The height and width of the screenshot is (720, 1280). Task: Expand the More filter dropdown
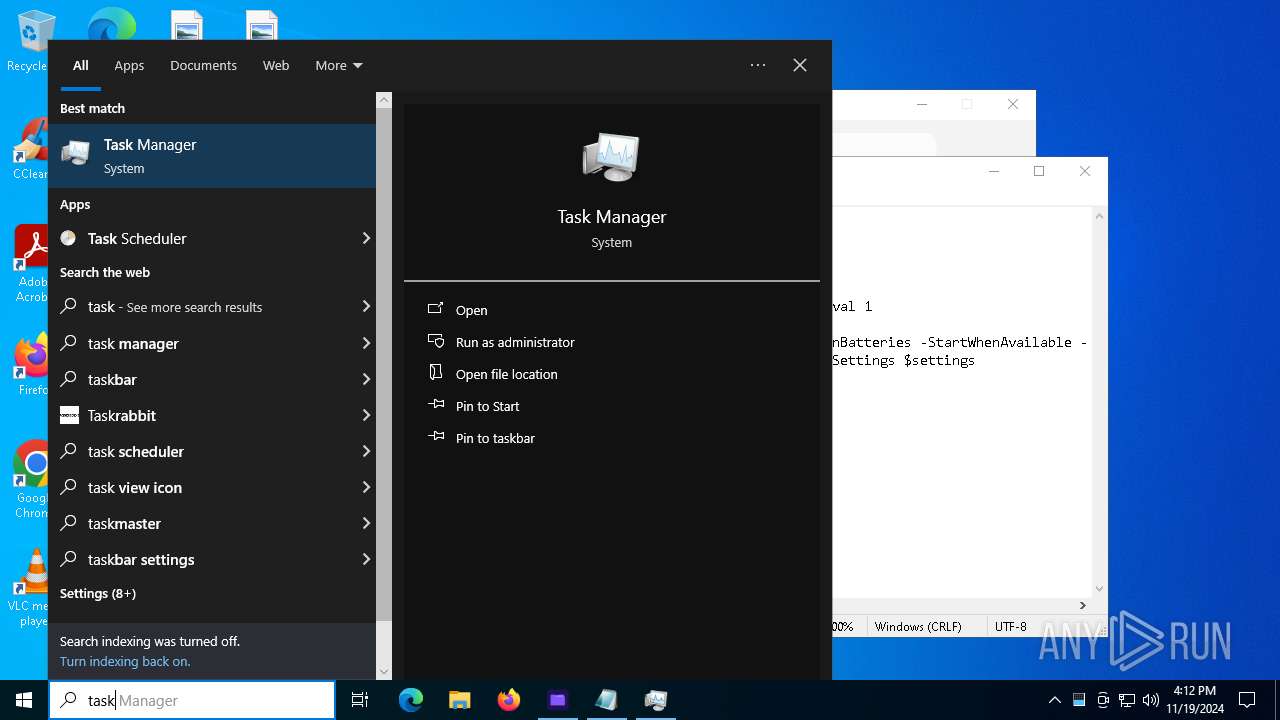point(339,65)
